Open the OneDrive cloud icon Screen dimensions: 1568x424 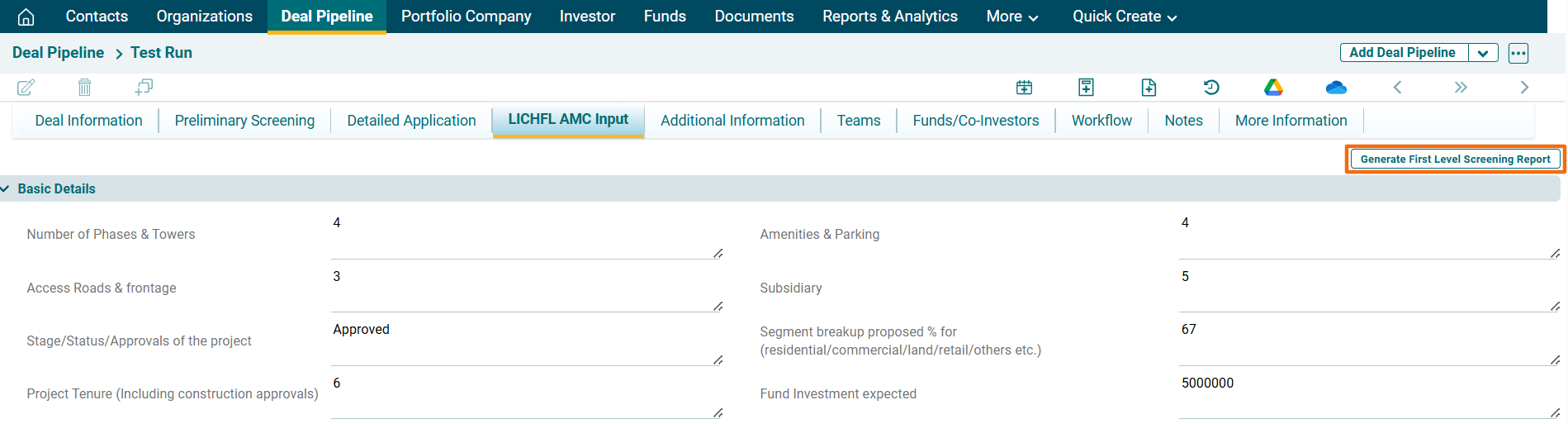pos(1335,87)
